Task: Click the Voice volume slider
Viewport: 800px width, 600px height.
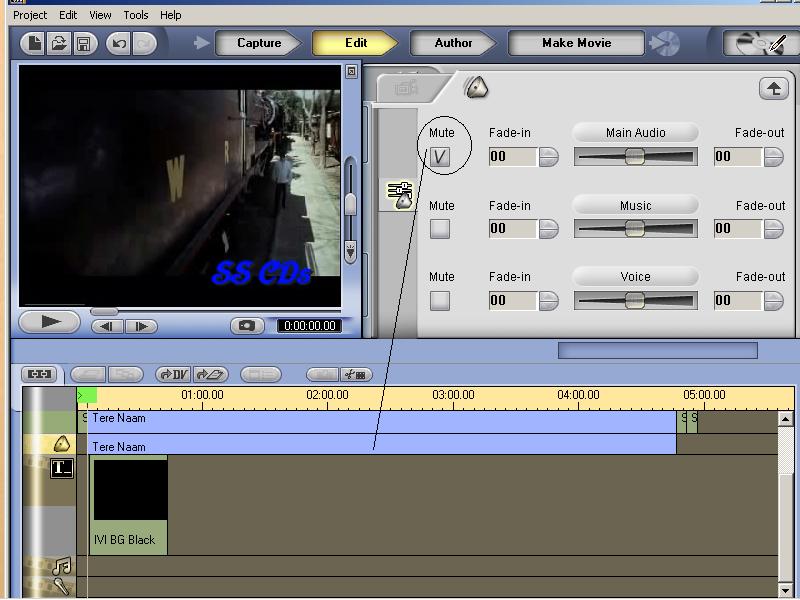Action: pos(635,301)
